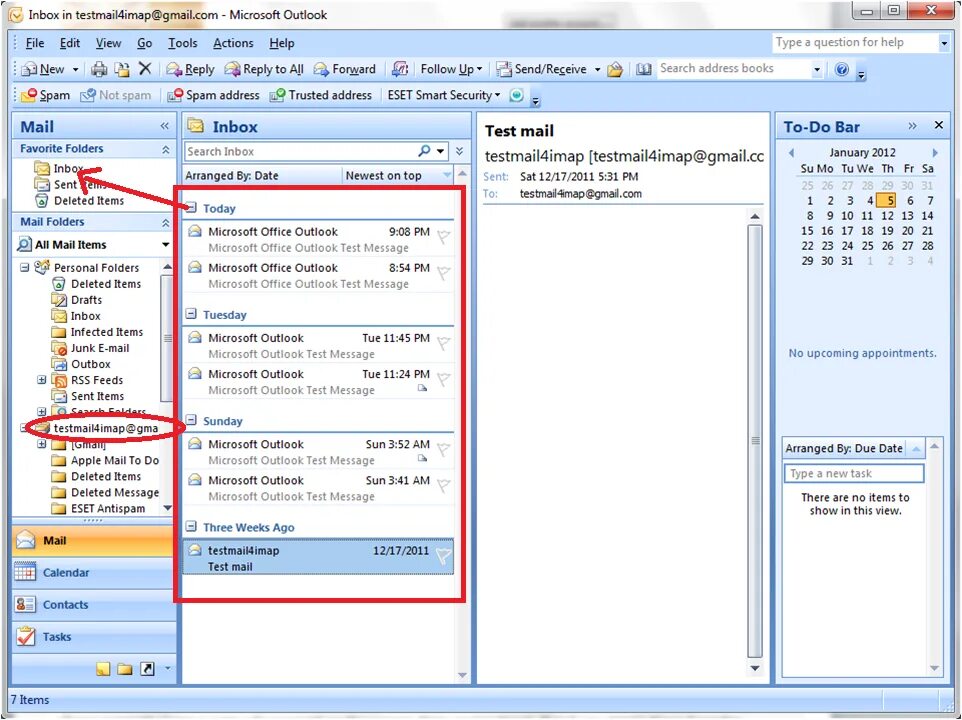Open the search address books dropdown arrow

[817, 70]
